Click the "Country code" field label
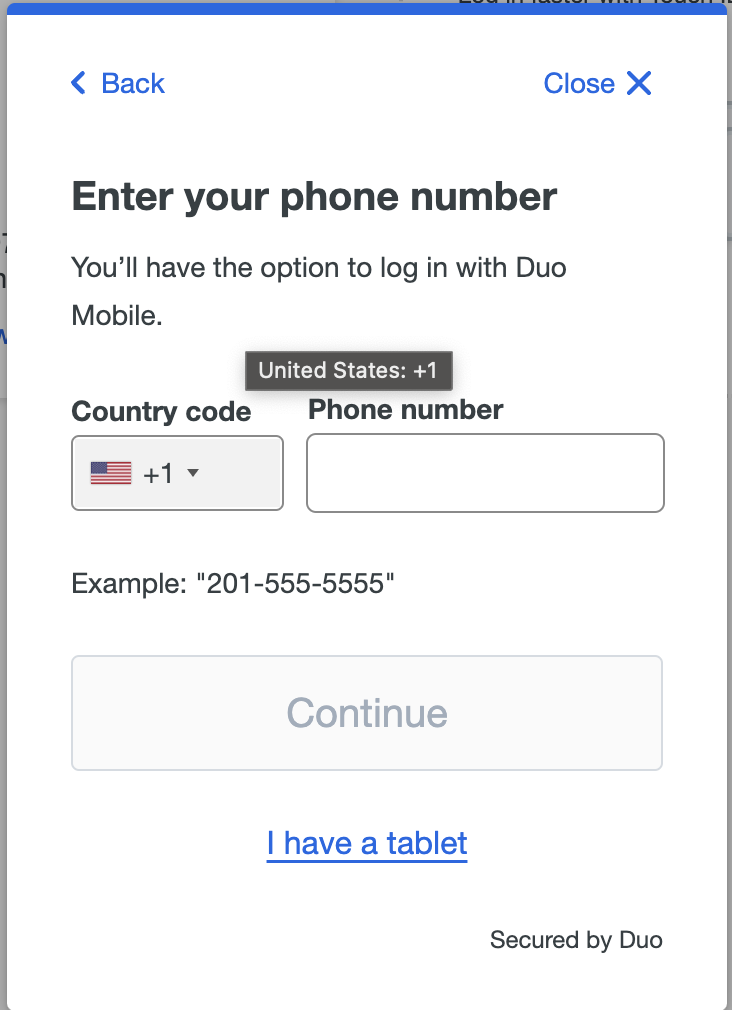Viewport: 732px width, 1010px height. (x=161, y=412)
